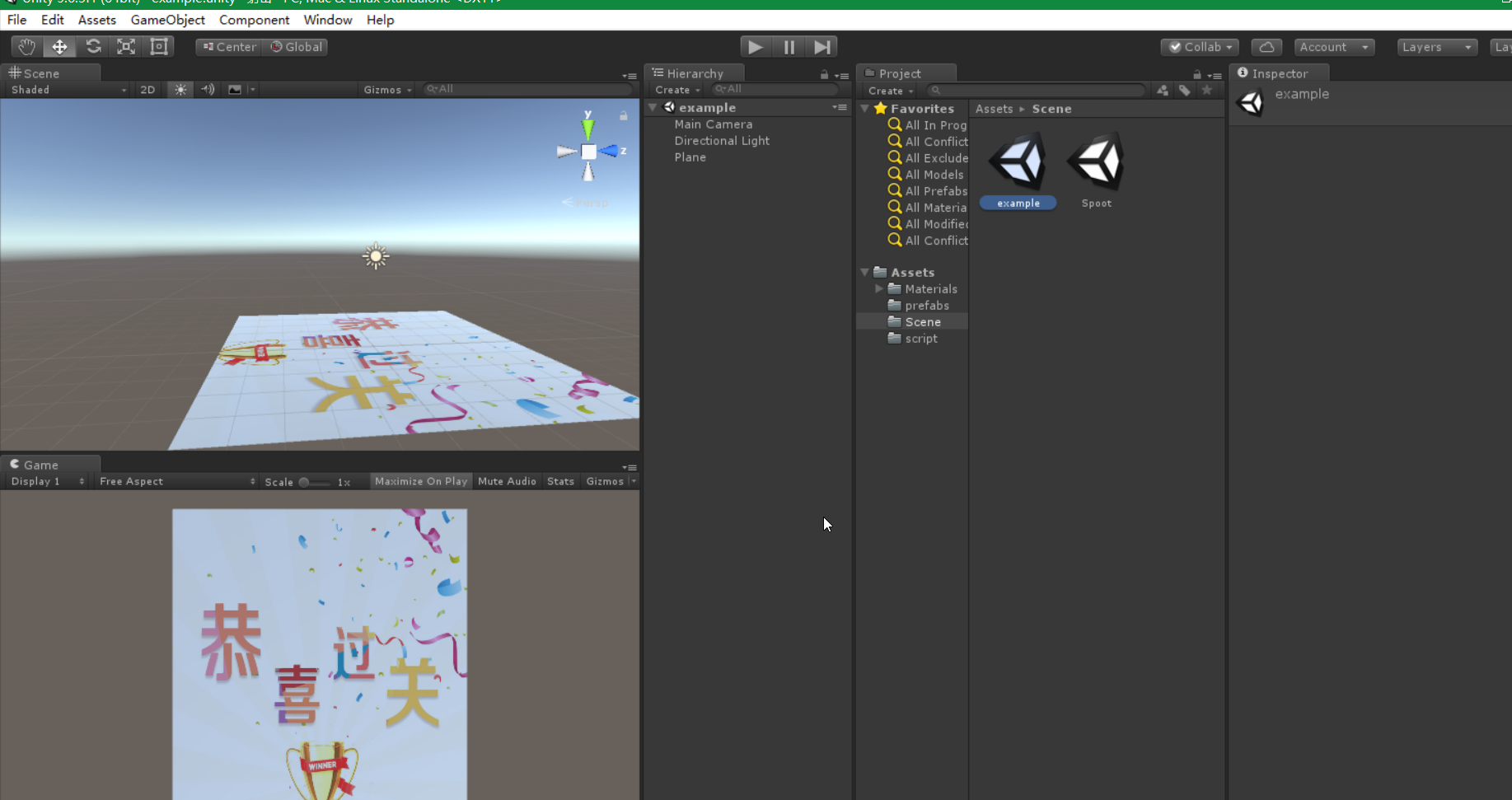This screenshot has width=1512, height=800.
Task: Toggle 2D view mode in Scene view
Action: coord(147,89)
